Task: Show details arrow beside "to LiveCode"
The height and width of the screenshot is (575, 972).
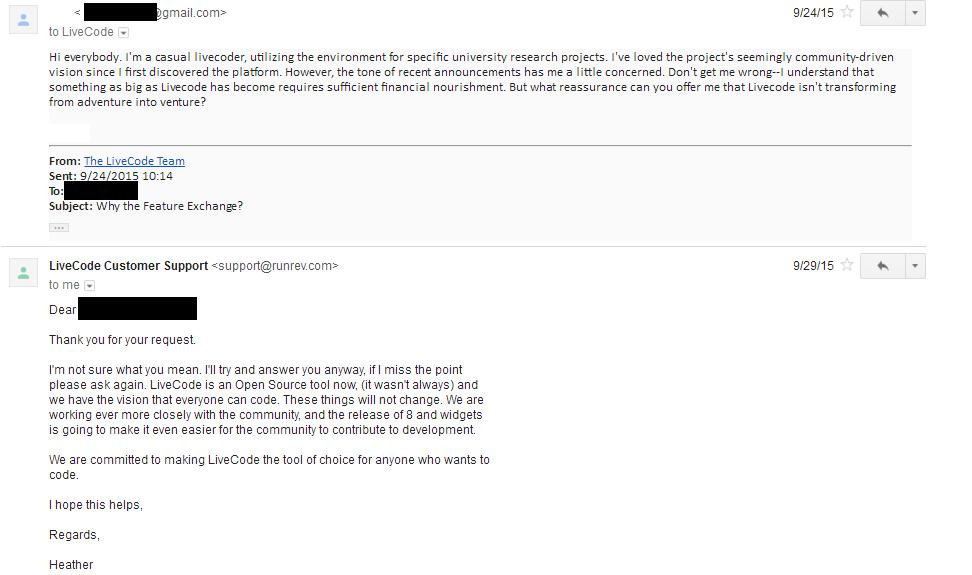Action: pos(124,33)
